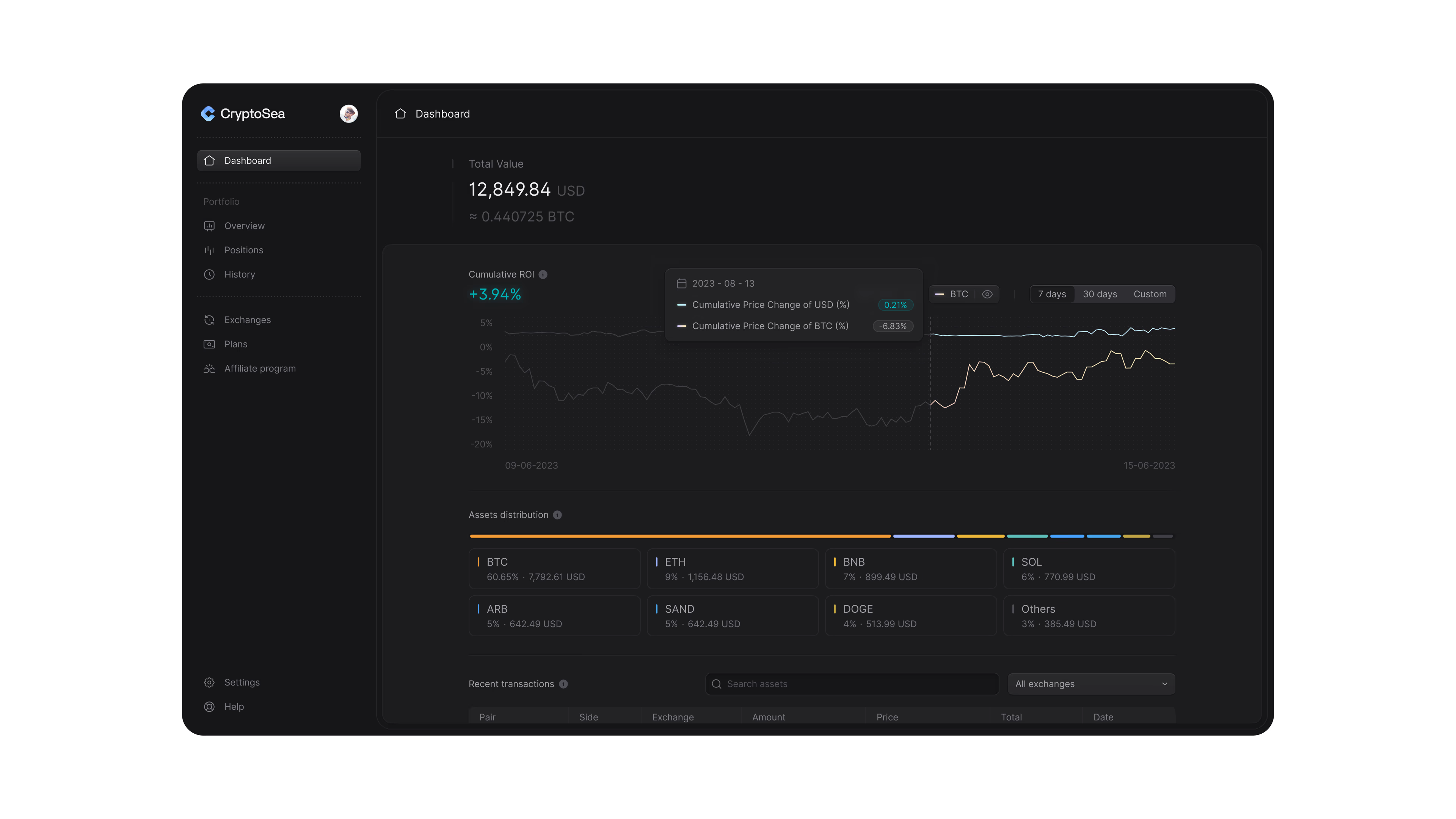The width and height of the screenshot is (1456, 819).
Task: Select the 7 days range
Action: (x=1051, y=294)
